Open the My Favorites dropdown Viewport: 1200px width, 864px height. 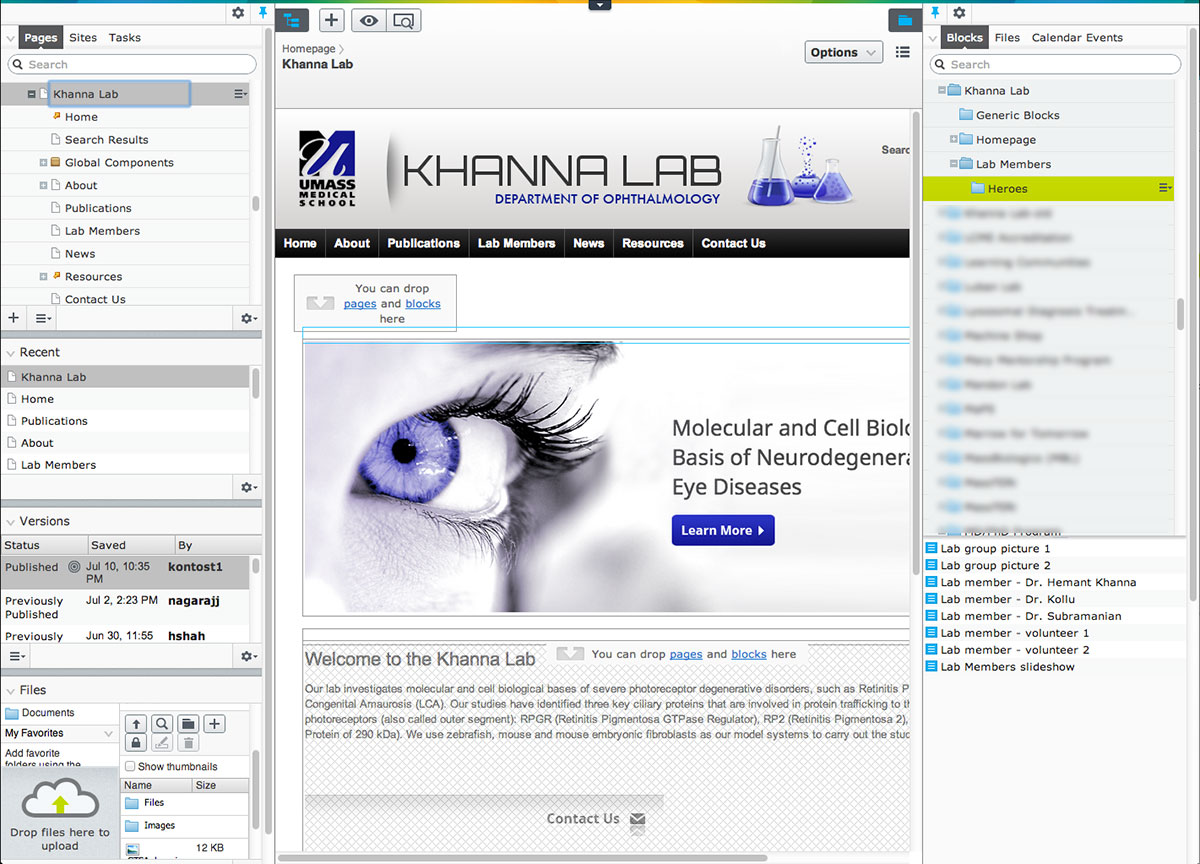(x=60, y=733)
